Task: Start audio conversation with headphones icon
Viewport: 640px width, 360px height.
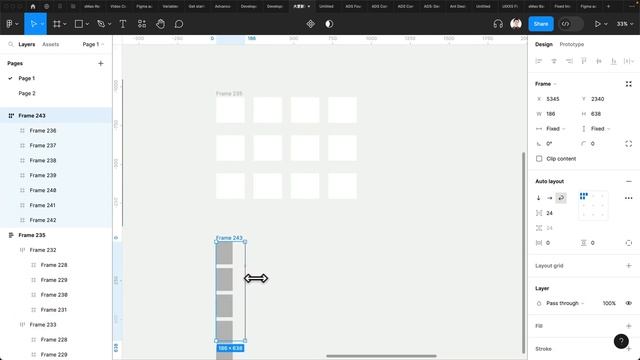Action: click(x=498, y=24)
